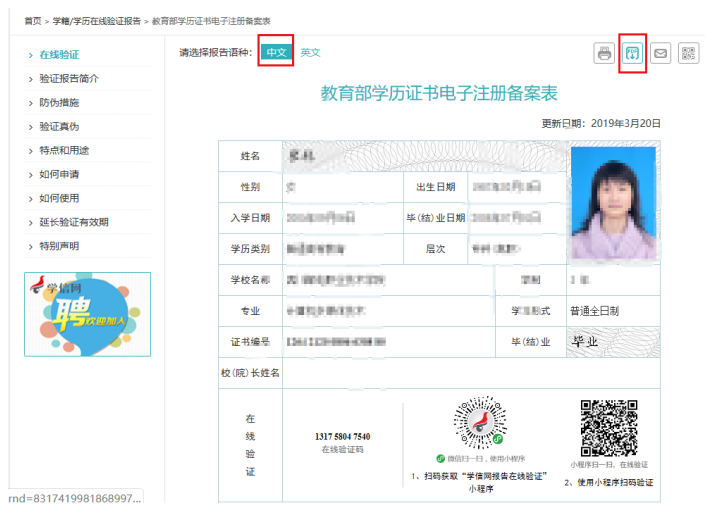Download the report as PDF icon

pyautogui.click(x=632, y=54)
